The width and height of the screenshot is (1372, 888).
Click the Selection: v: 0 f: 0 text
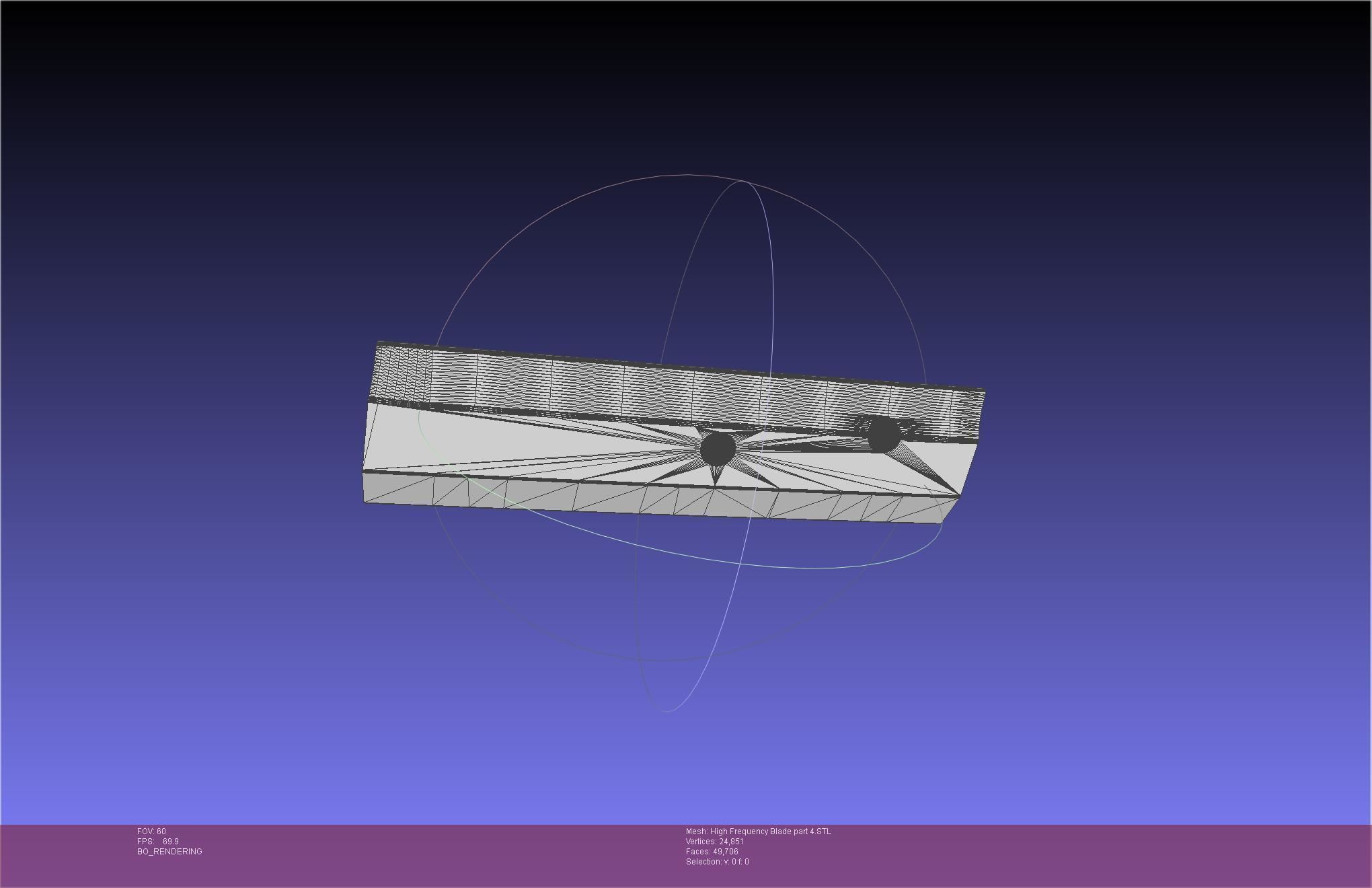pos(717,862)
